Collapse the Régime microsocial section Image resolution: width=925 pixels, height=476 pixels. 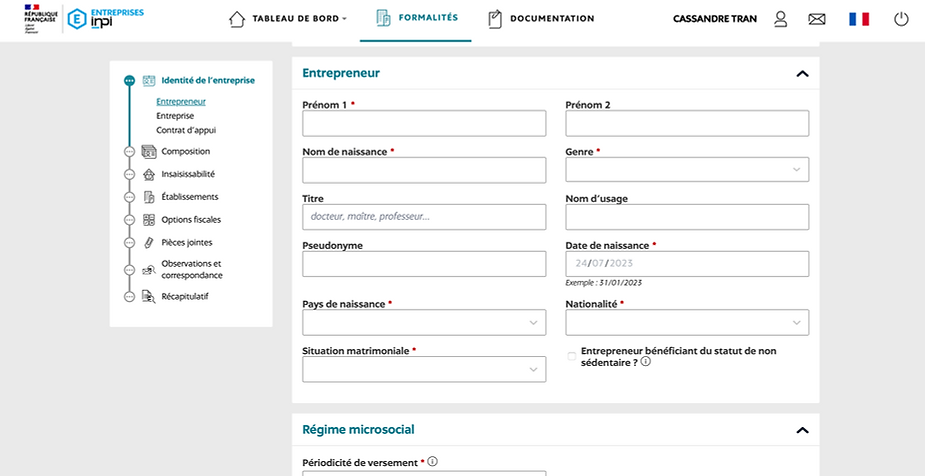(x=801, y=430)
